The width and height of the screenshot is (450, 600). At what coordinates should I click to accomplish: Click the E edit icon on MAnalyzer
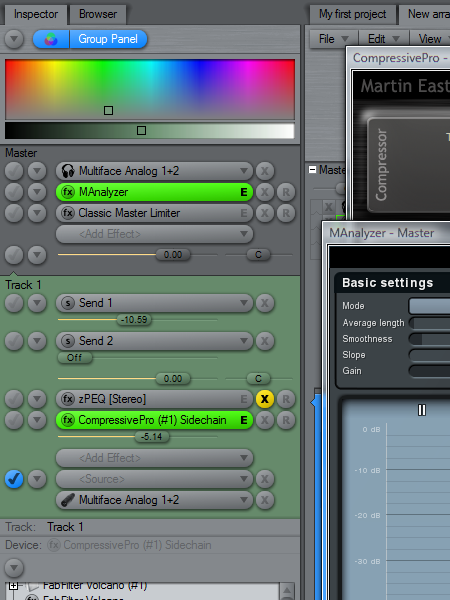point(243,192)
